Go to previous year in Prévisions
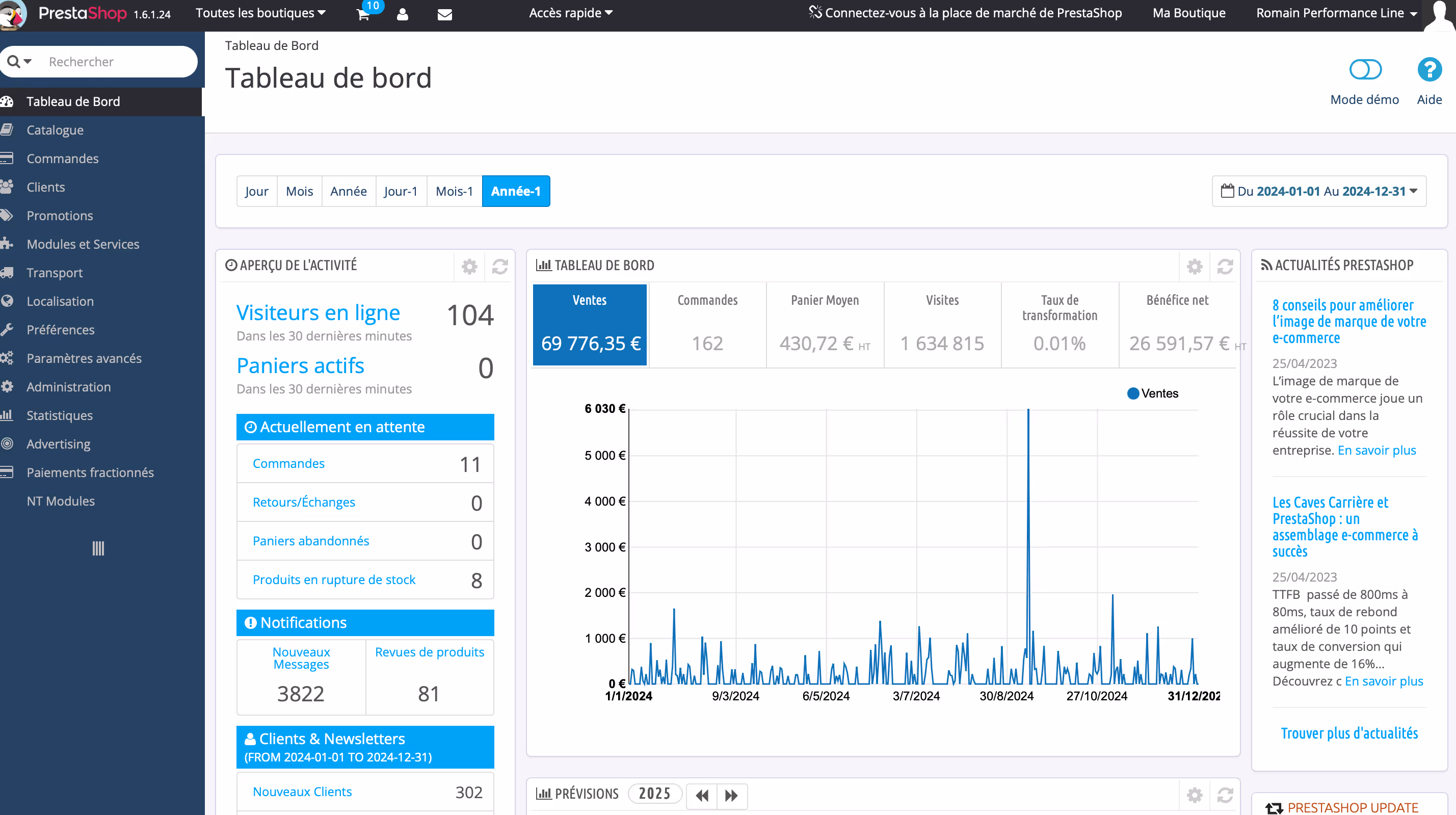The image size is (1456, 815). point(702,795)
